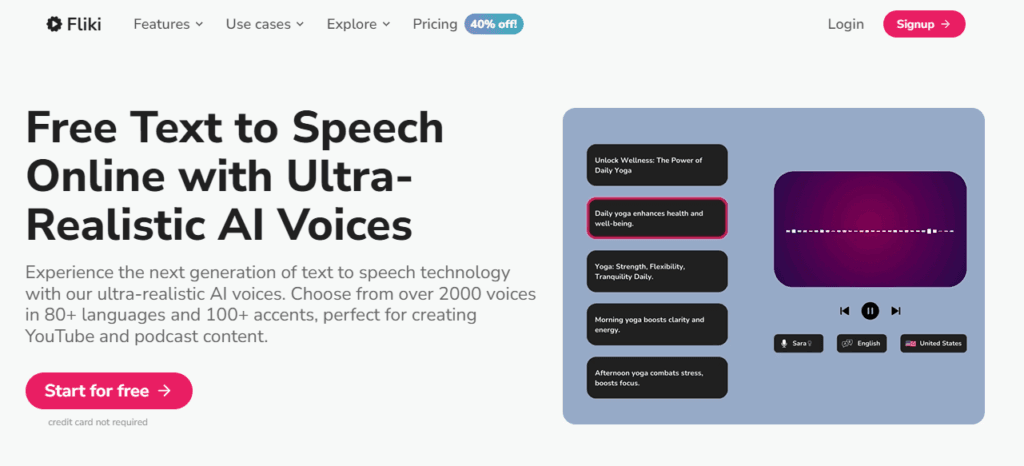Expand the Explore menu
This screenshot has height=466, width=1024.
point(359,24)
